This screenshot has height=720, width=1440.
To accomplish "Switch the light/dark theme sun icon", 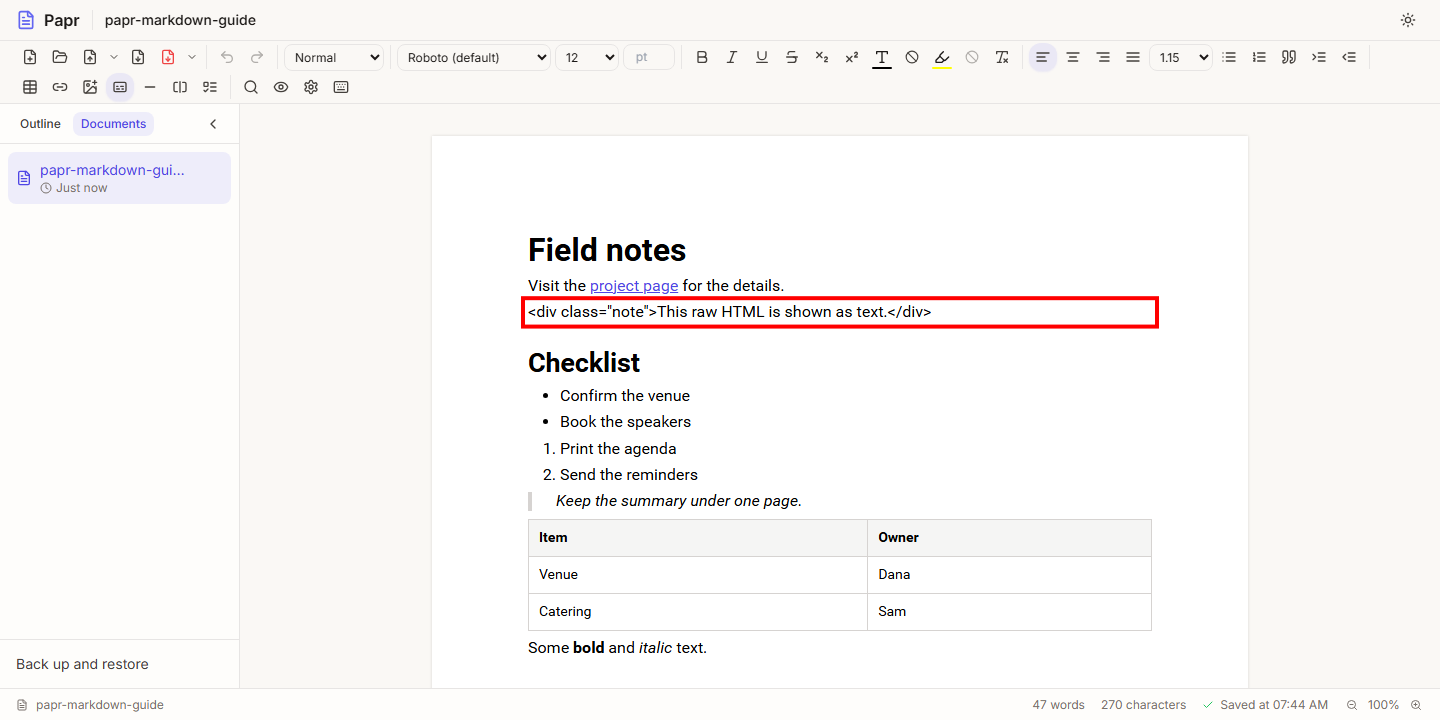I will click(1408, 20).
